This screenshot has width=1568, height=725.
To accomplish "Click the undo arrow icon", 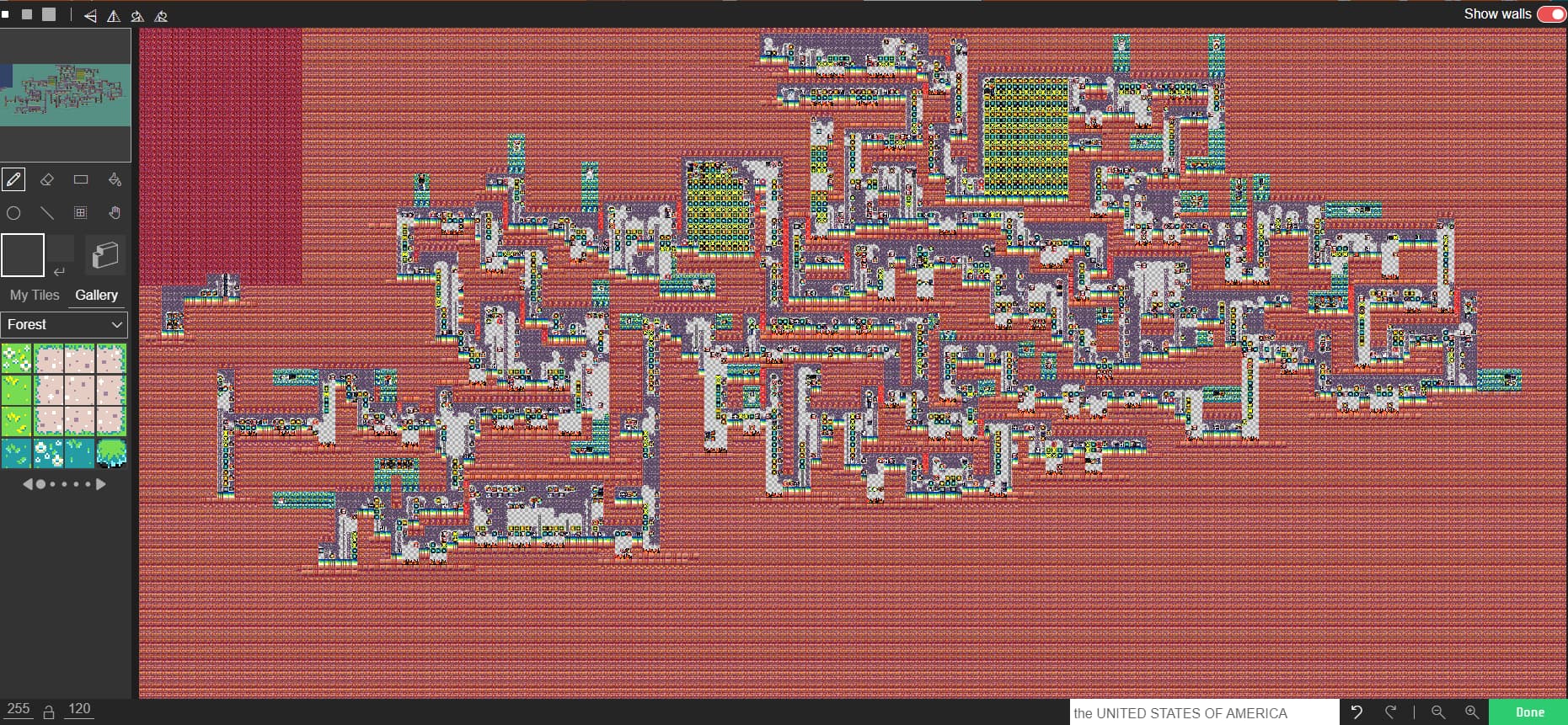I will pos(1357,712).
